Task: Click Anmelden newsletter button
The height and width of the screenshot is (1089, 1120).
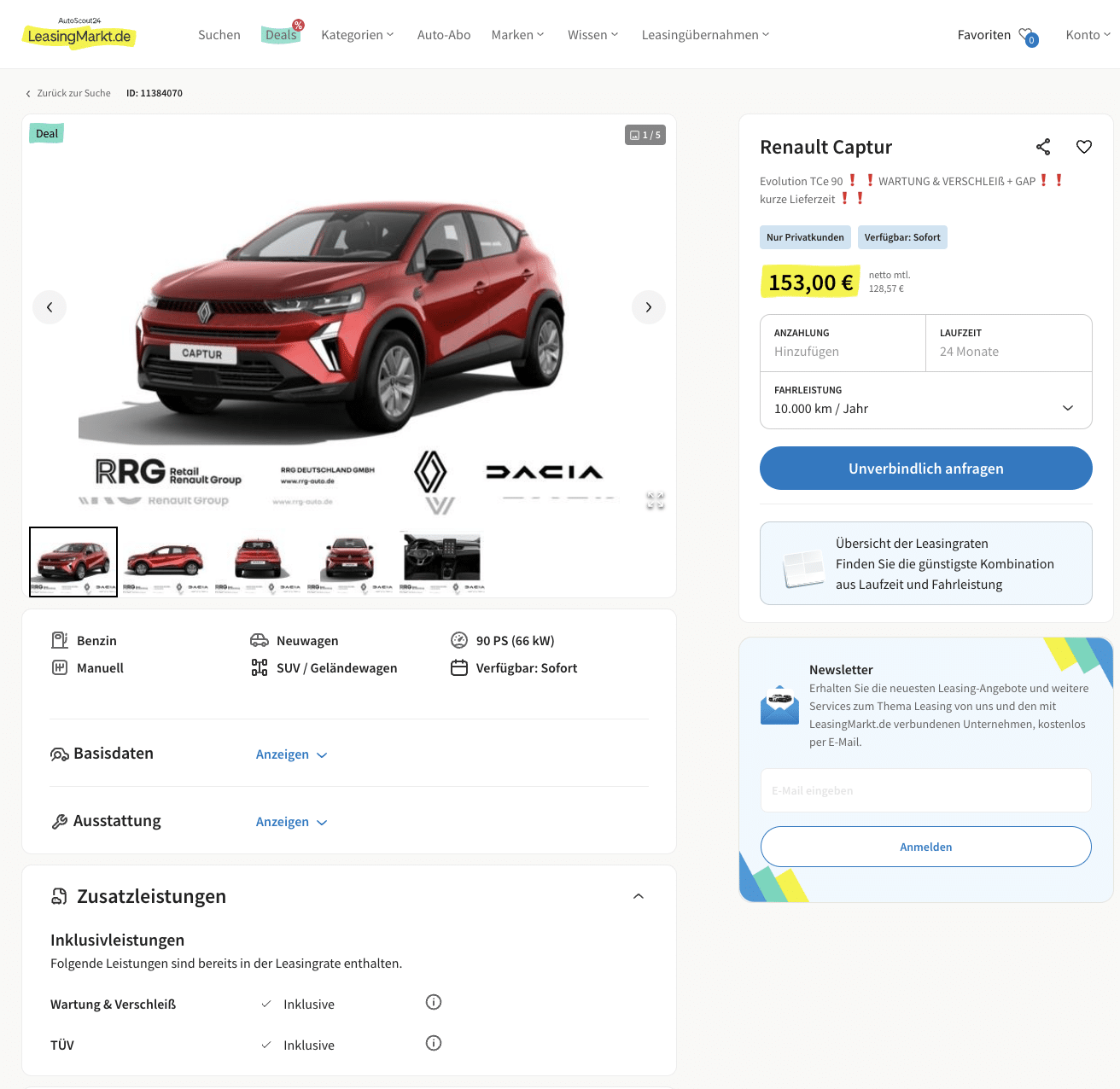Action: 926,847
